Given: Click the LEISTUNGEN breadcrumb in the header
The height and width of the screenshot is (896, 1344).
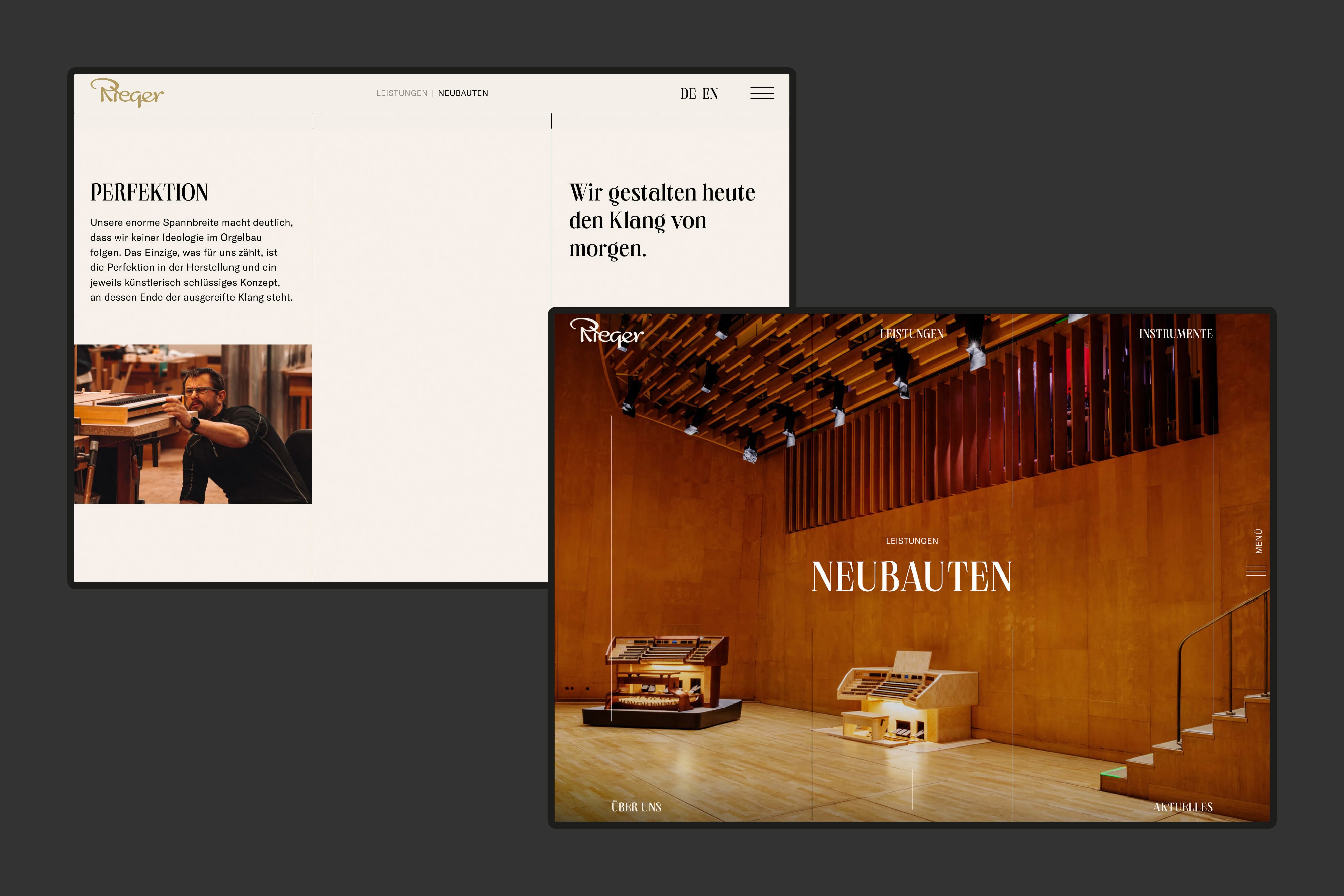Looking at the screenshot, I should (x=401, y=93).
